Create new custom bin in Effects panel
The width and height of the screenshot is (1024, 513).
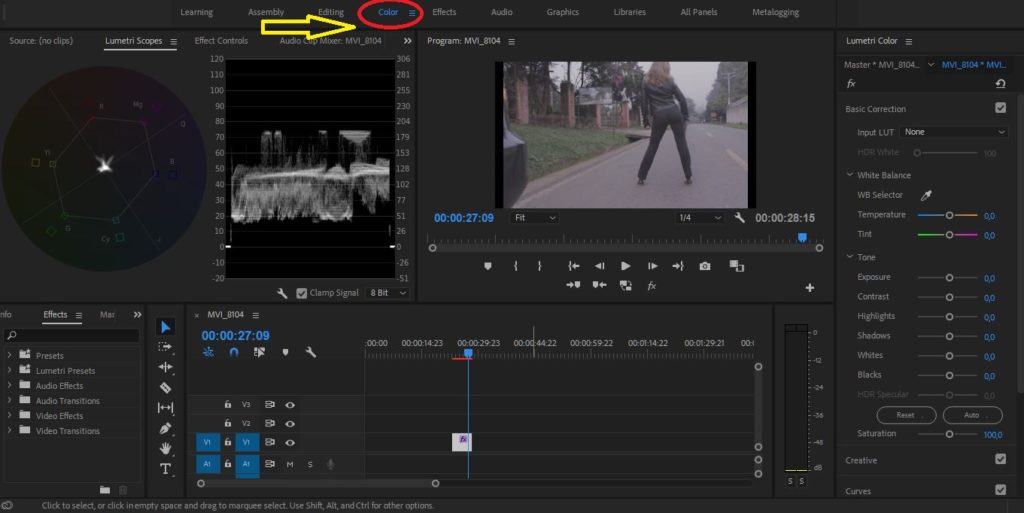[x=104, y=490]
